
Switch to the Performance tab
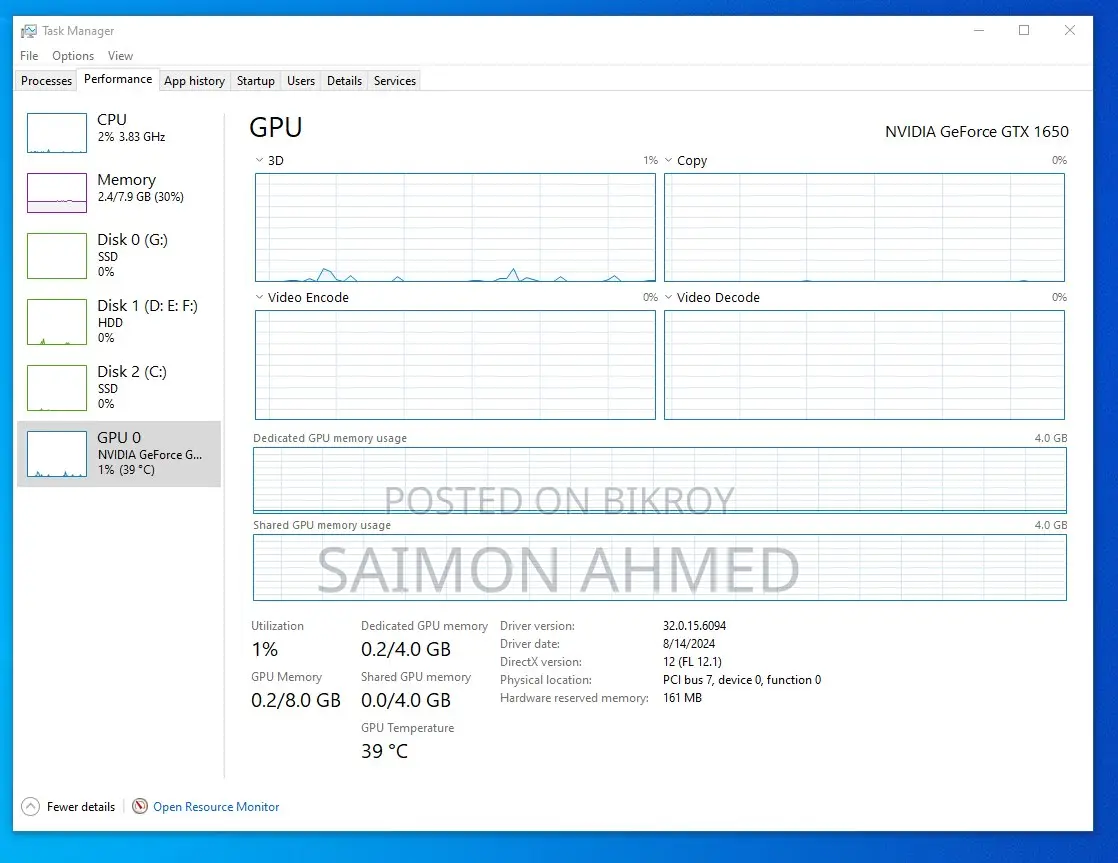pos(118,79)
